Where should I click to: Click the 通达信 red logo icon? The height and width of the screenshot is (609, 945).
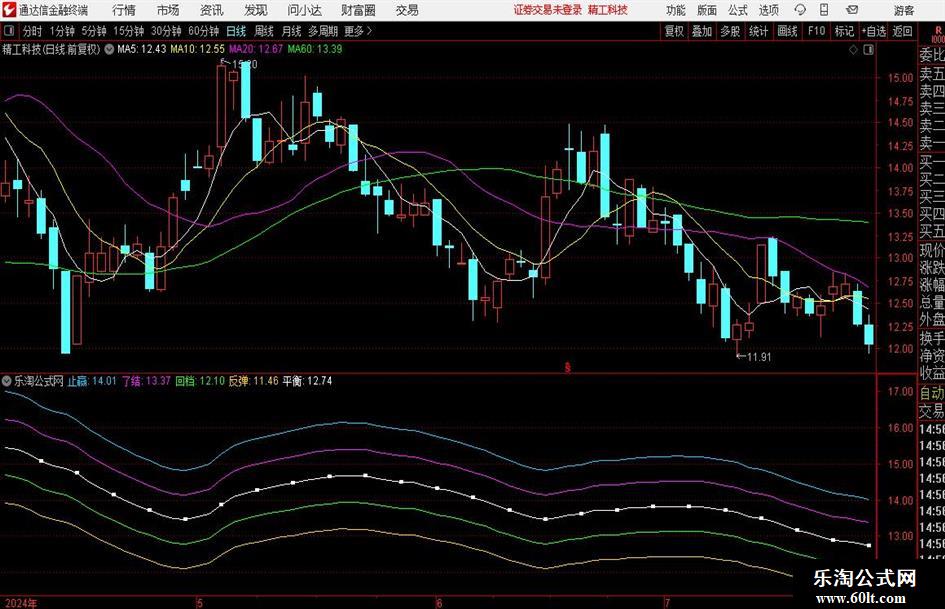[x=8, y=10]
